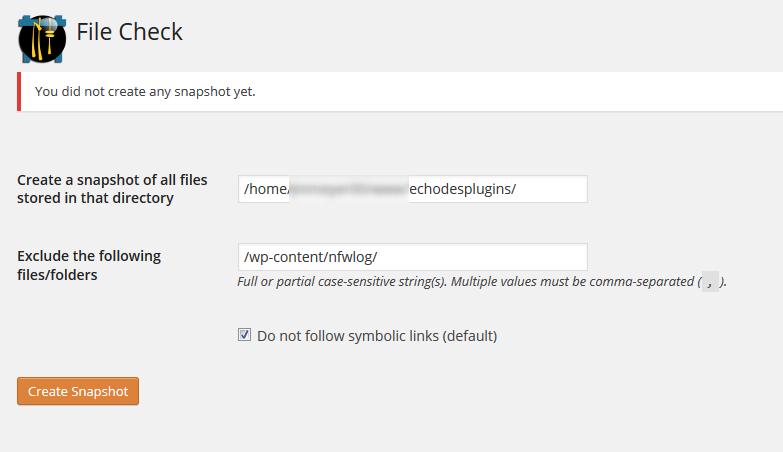Select the 'You did not create any snapshot yet' notice
The image size is (783, 452).
click(145, 91)
